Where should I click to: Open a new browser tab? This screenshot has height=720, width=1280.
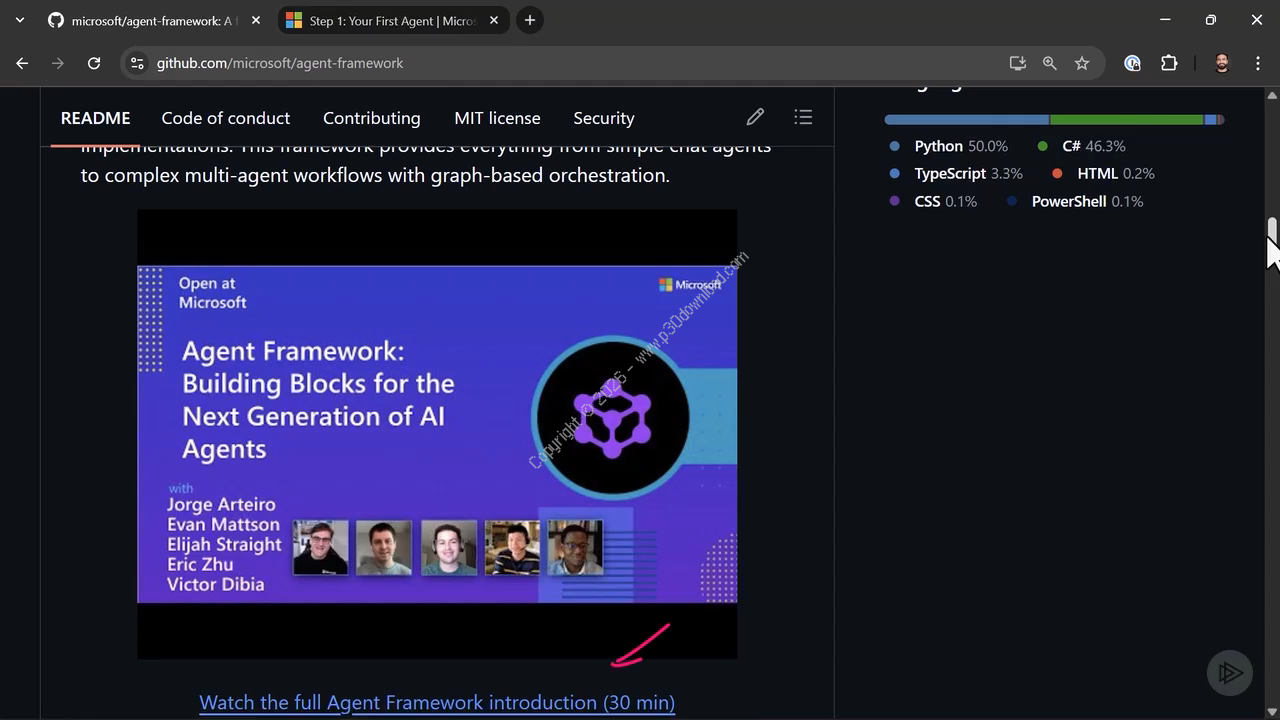[530, 20]
